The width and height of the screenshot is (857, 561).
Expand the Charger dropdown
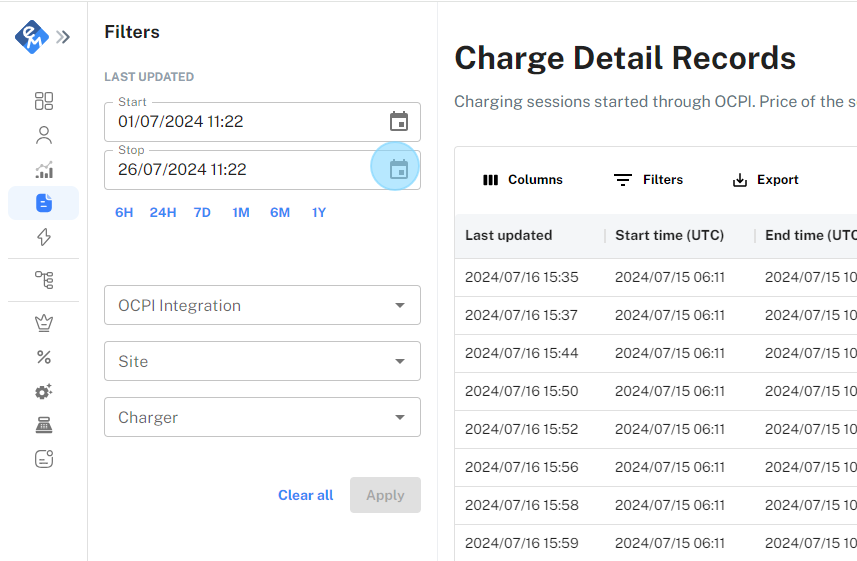[262, 418]
